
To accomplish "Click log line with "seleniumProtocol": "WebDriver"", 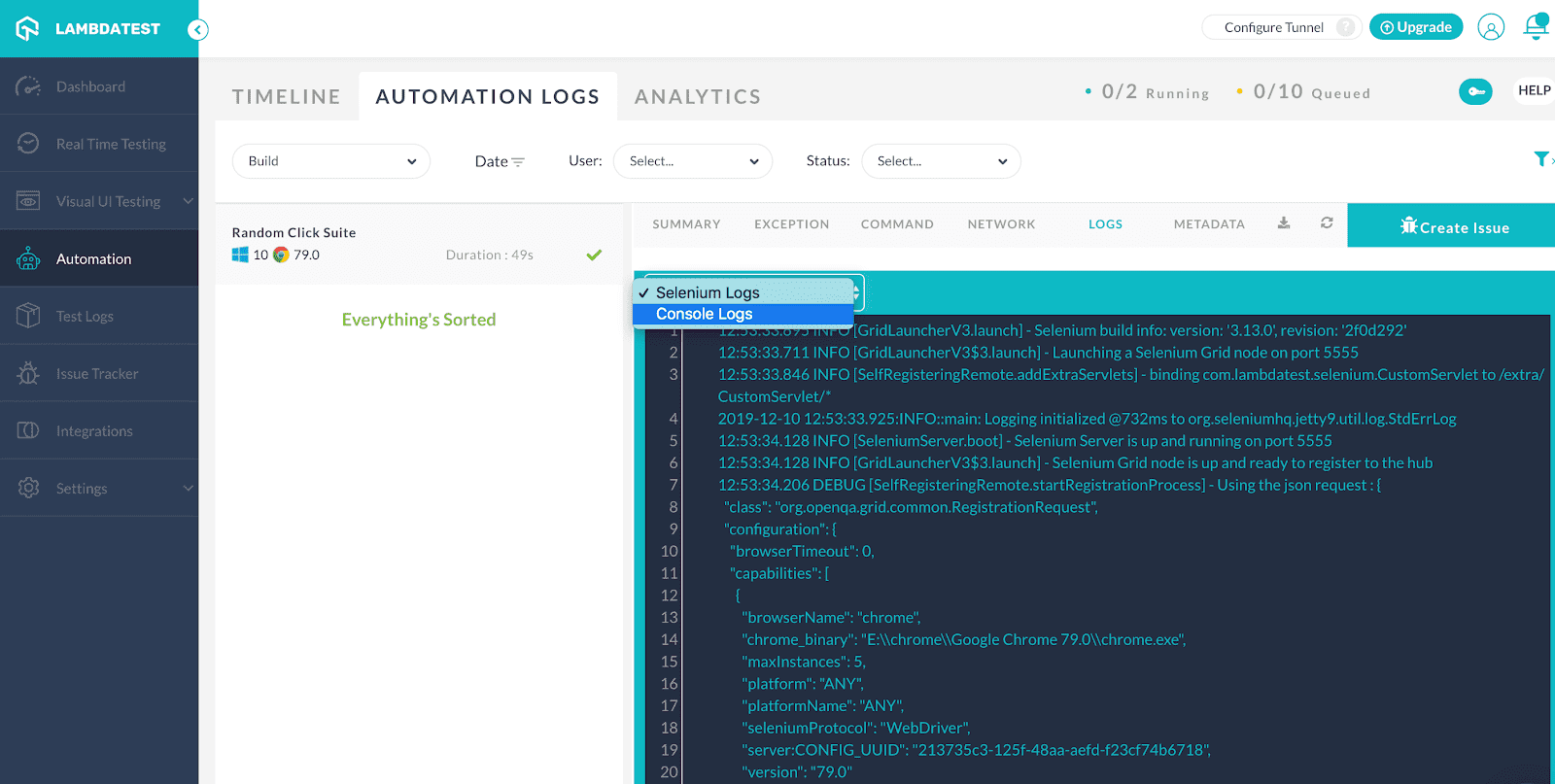I will pyautogui.click(x=855, y=728).
